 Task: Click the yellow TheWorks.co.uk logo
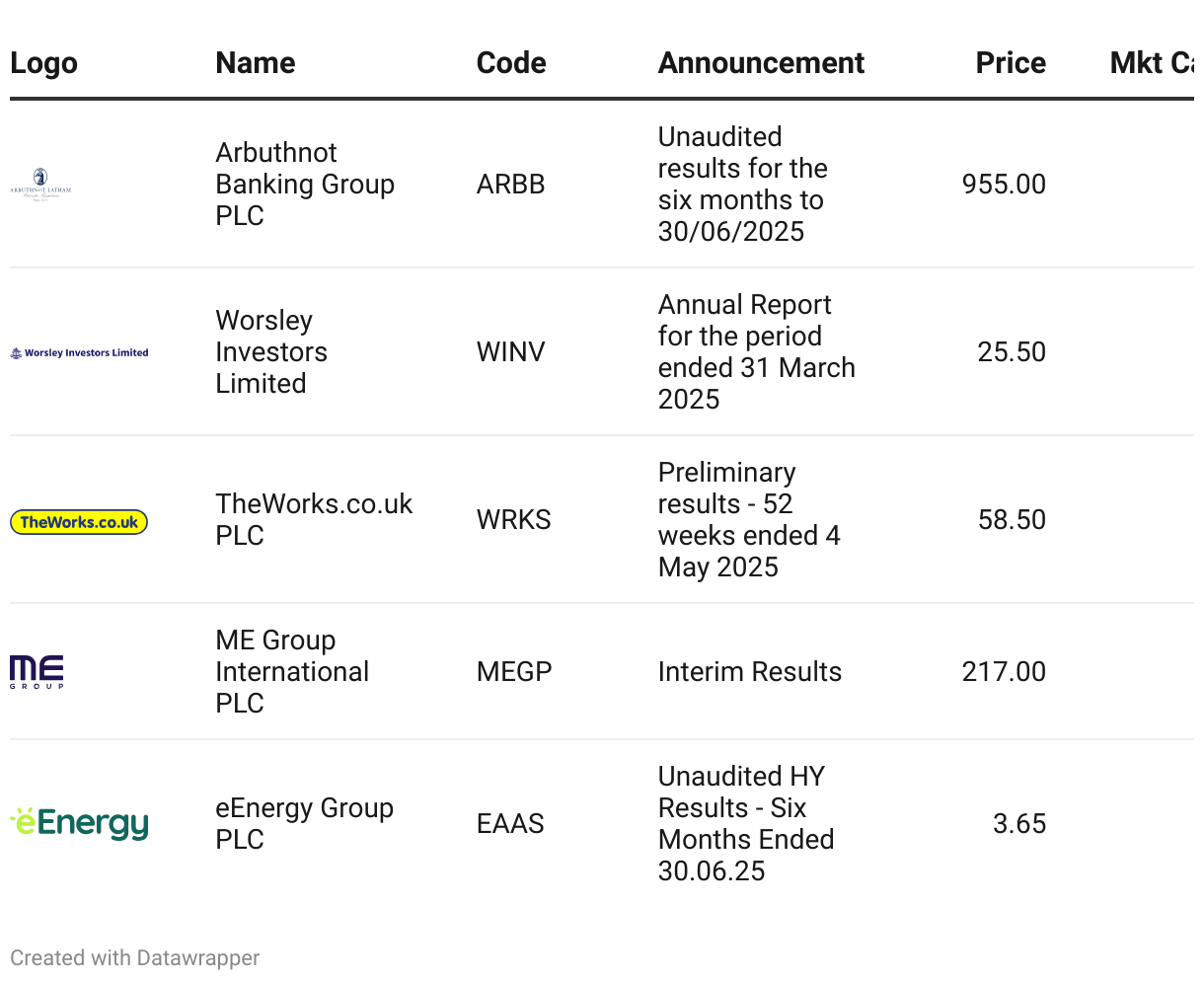[x=79, y=522]
